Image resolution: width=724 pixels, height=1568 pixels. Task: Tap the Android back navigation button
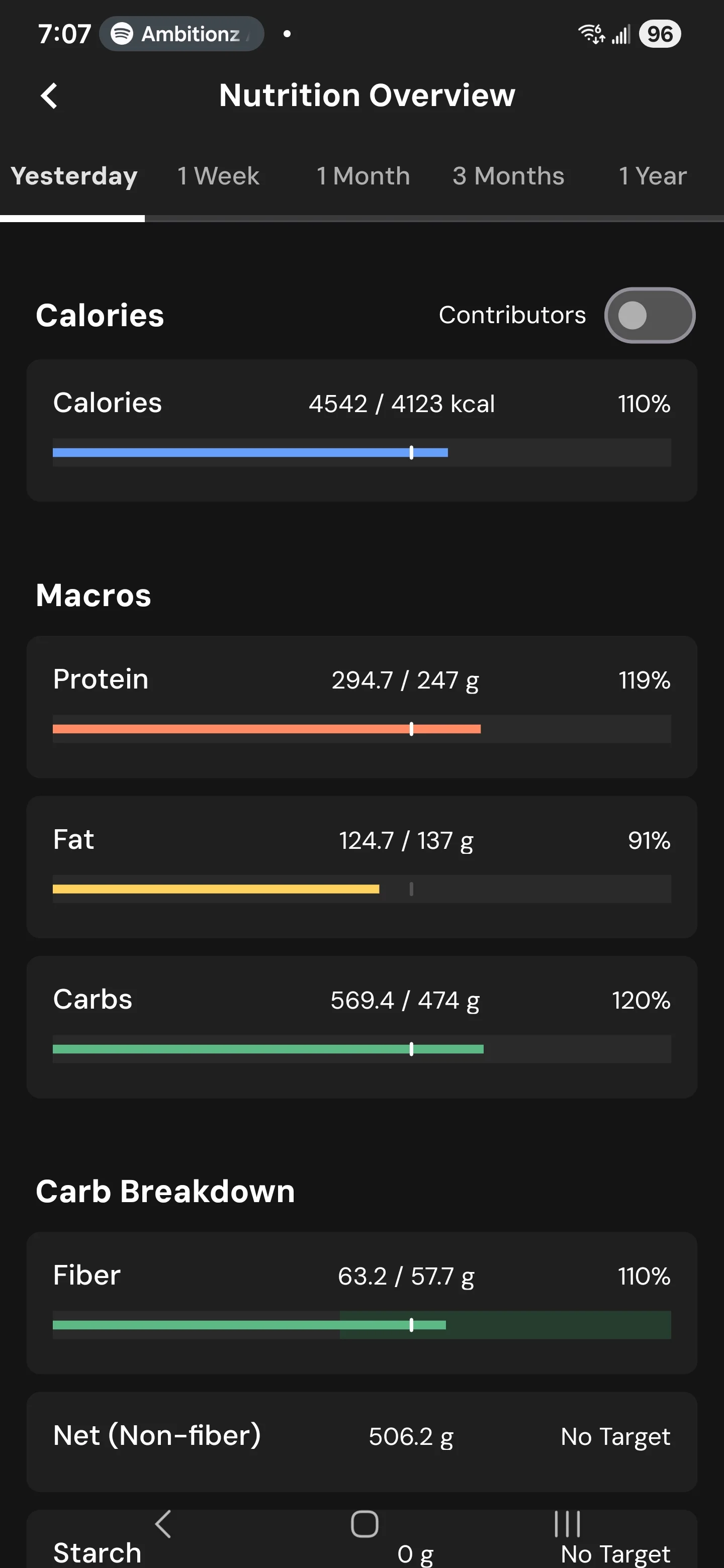coord(162,1524)
